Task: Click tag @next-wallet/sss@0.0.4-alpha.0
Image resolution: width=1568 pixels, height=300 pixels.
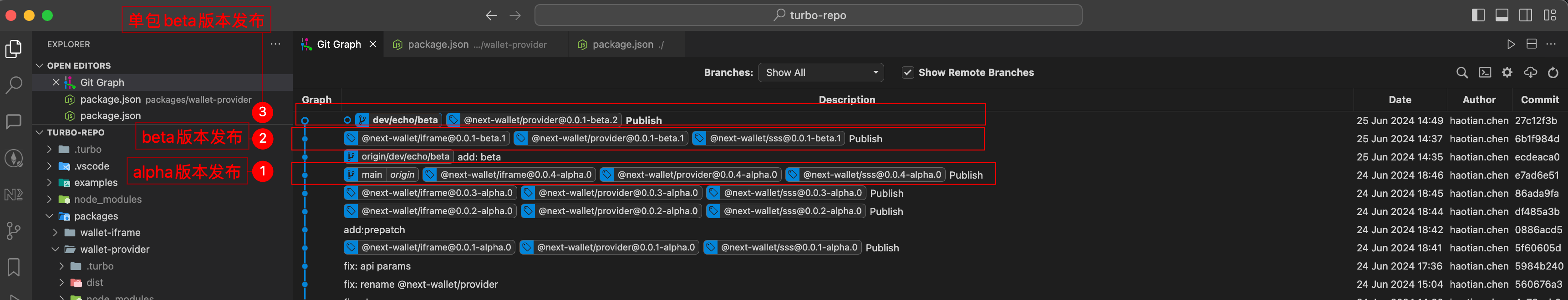Action: 865,175
